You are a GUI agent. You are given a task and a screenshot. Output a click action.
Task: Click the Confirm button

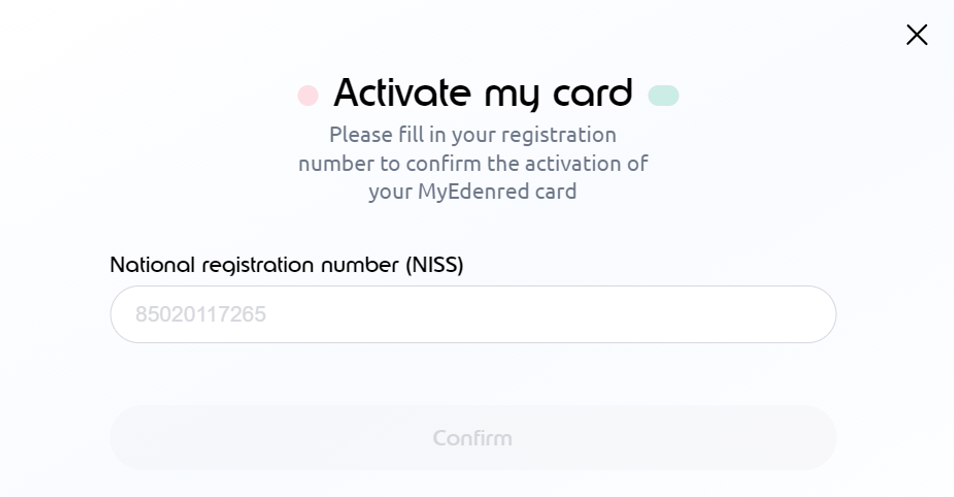point(473,438)
